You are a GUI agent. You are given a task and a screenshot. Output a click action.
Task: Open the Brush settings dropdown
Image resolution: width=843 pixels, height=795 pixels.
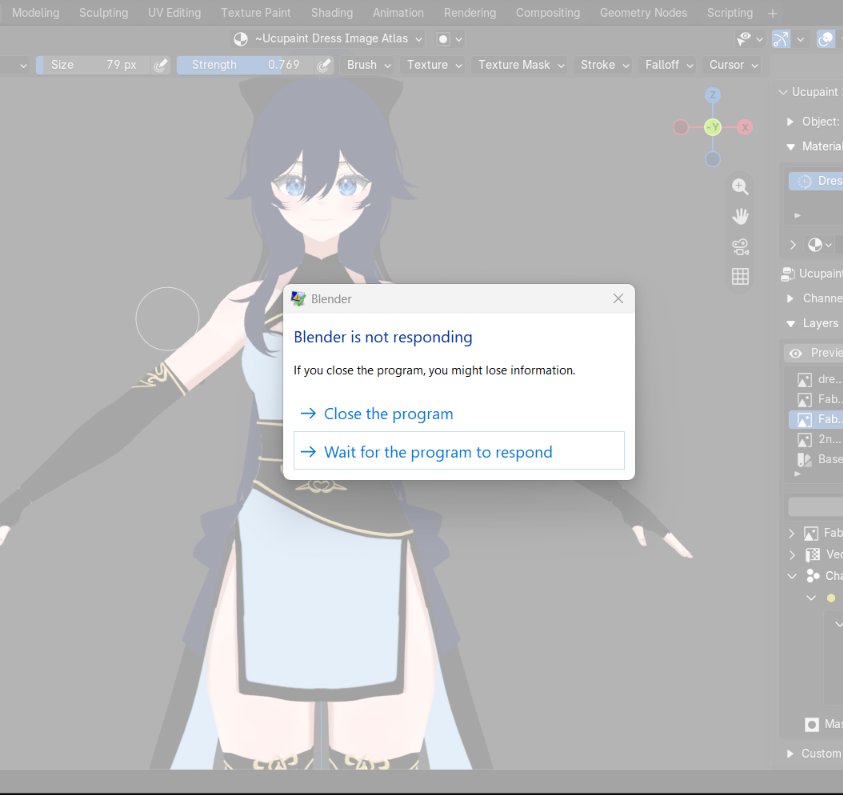[x=368, y=65]
